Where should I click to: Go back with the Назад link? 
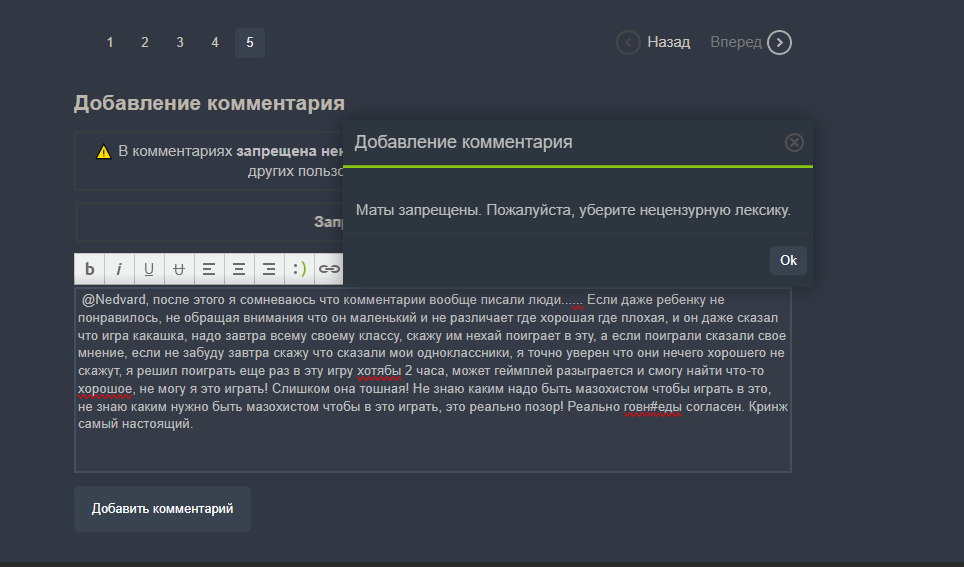[x=667, y=42]
